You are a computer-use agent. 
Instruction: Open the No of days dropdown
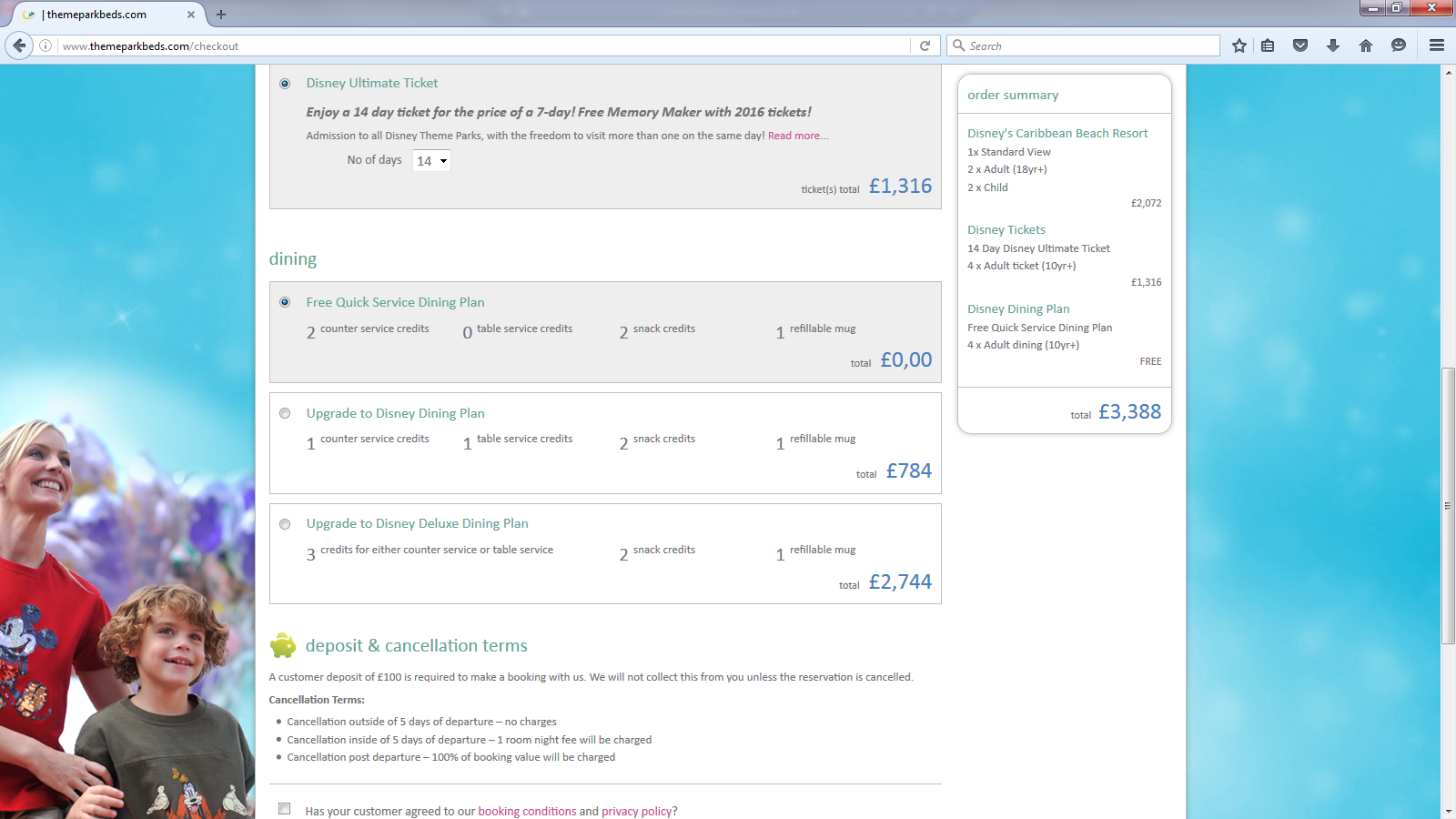432,161
